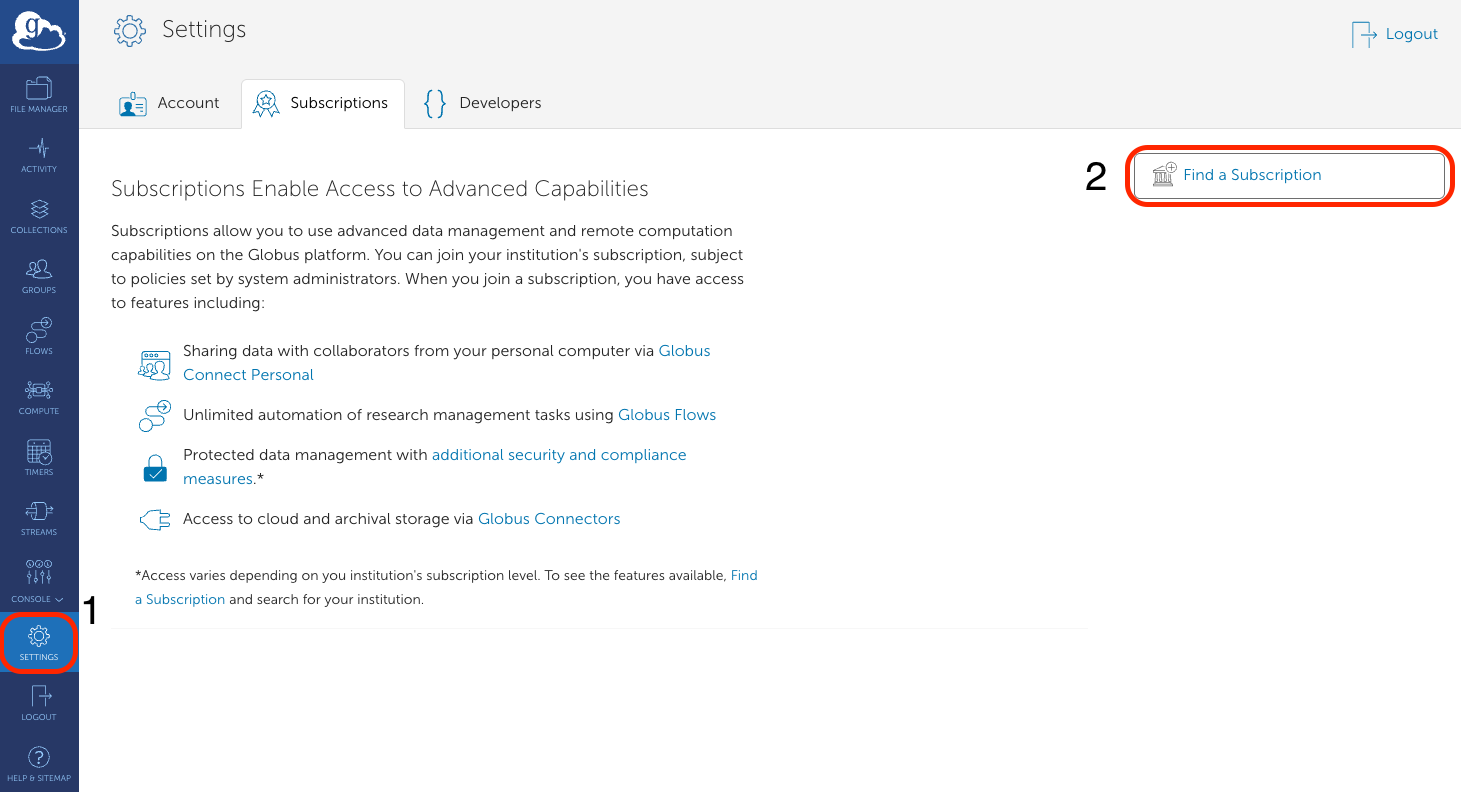This screenshot has height=792, width=1461.
Task: Open Timers from the sidebar
Action: [39, 458]
